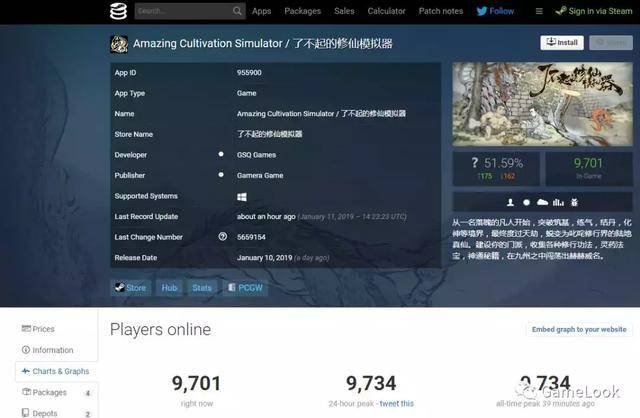The height and width of the screenshot is (418, 640).
Task: Open the Stats button
Action: point(202,287)
